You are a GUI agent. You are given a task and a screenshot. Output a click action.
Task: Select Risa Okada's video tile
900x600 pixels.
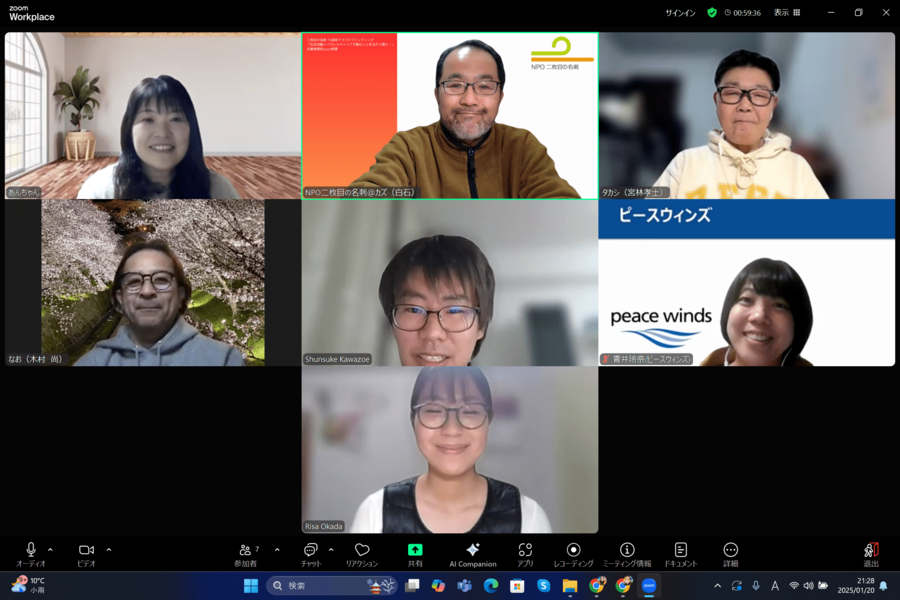[450, 450]
